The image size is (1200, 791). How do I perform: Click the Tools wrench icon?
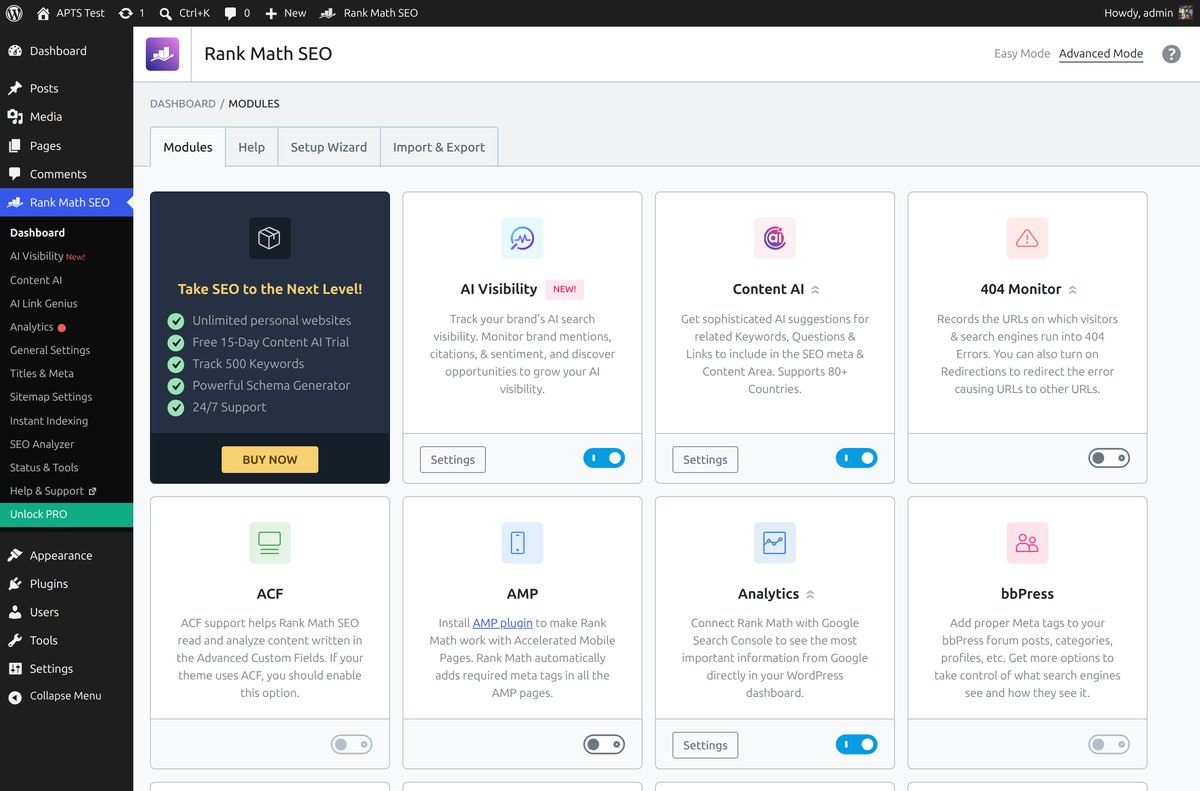pos(15,640)
